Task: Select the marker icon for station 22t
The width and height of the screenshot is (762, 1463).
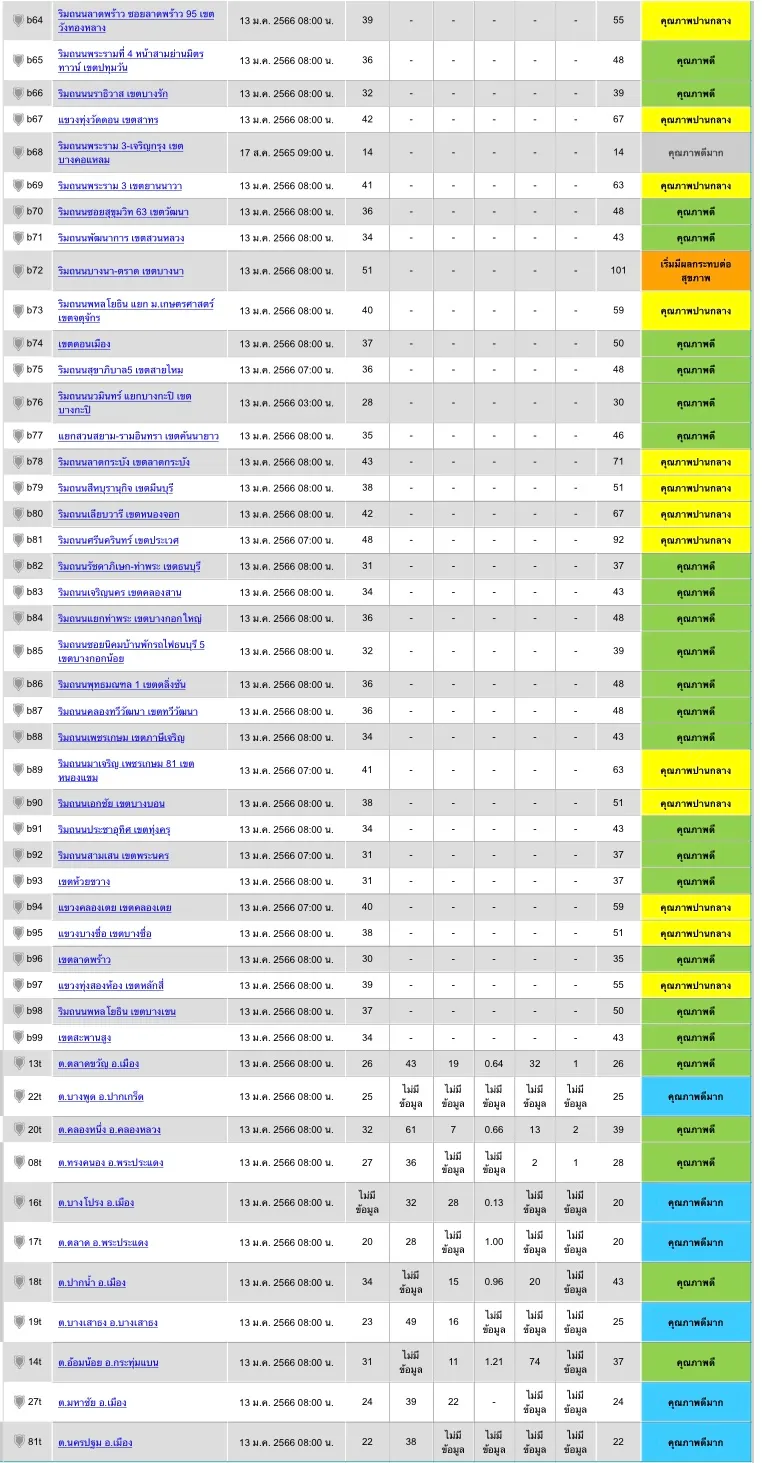Action: click(x=18, y=1096)
